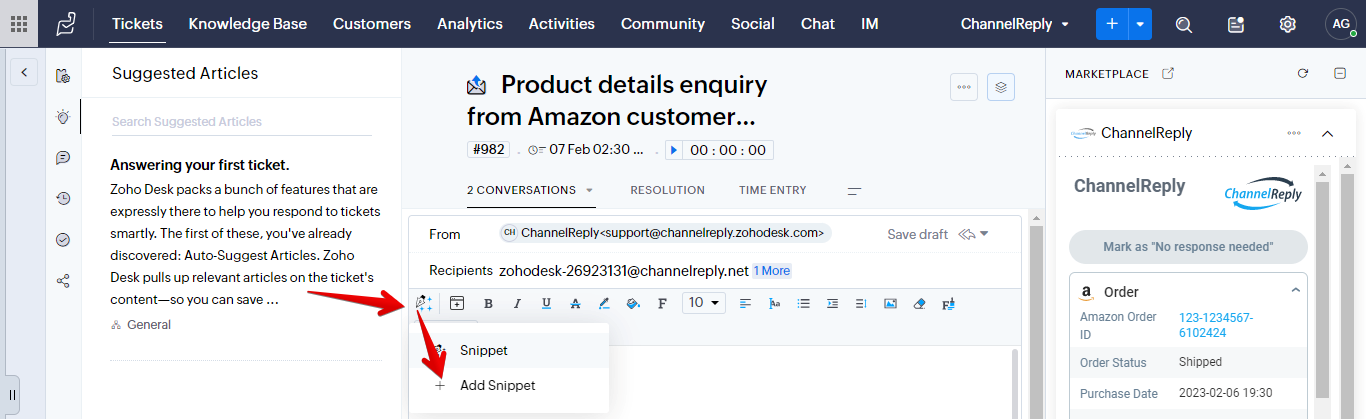Change text direction

[861, 303]
